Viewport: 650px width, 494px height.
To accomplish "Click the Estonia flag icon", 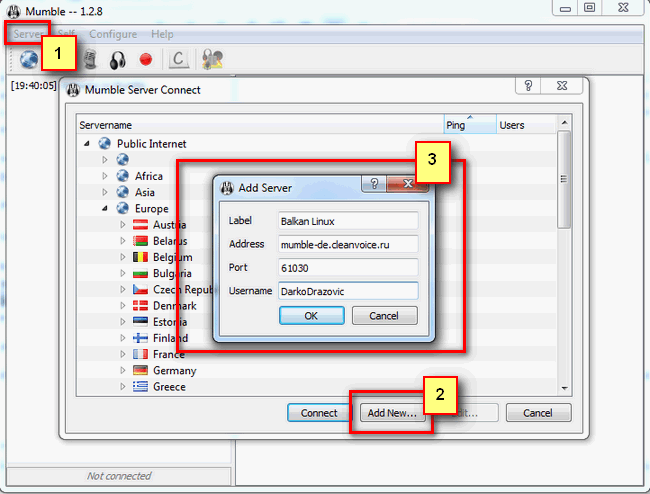I will coord(140,321).
